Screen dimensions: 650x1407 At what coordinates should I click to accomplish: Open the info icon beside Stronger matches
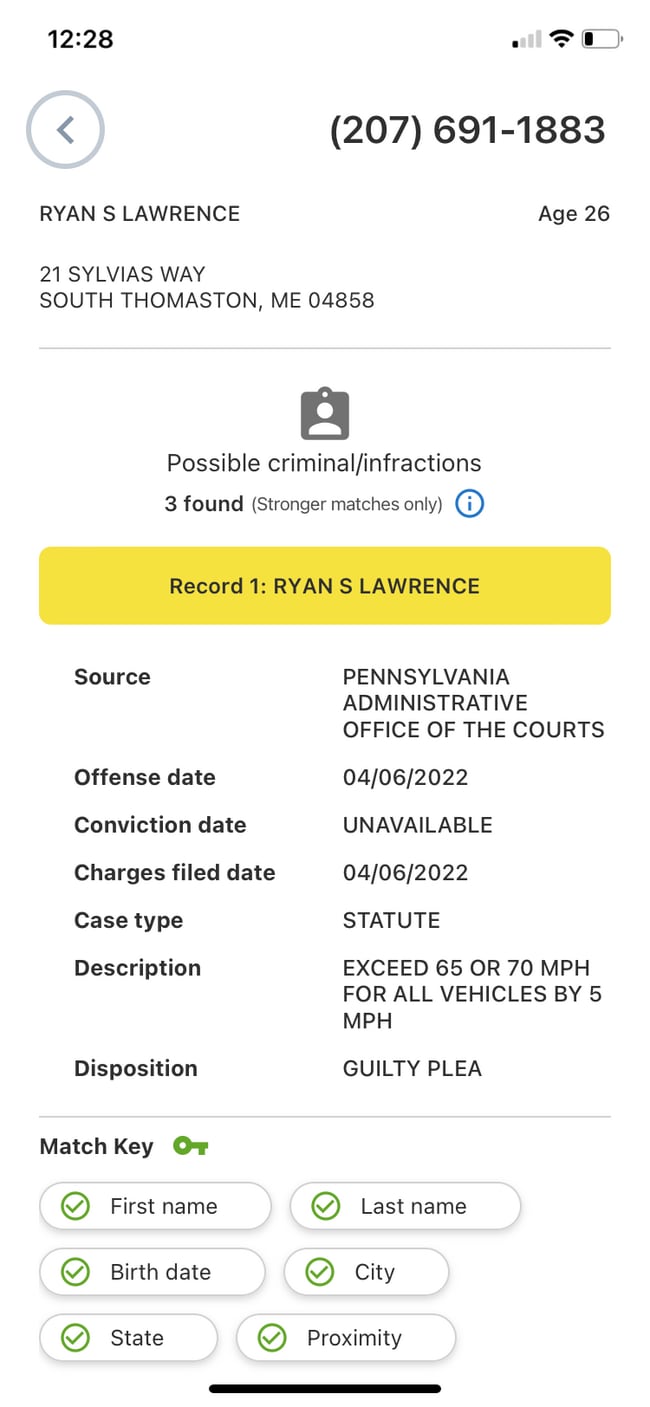point(469,504)
